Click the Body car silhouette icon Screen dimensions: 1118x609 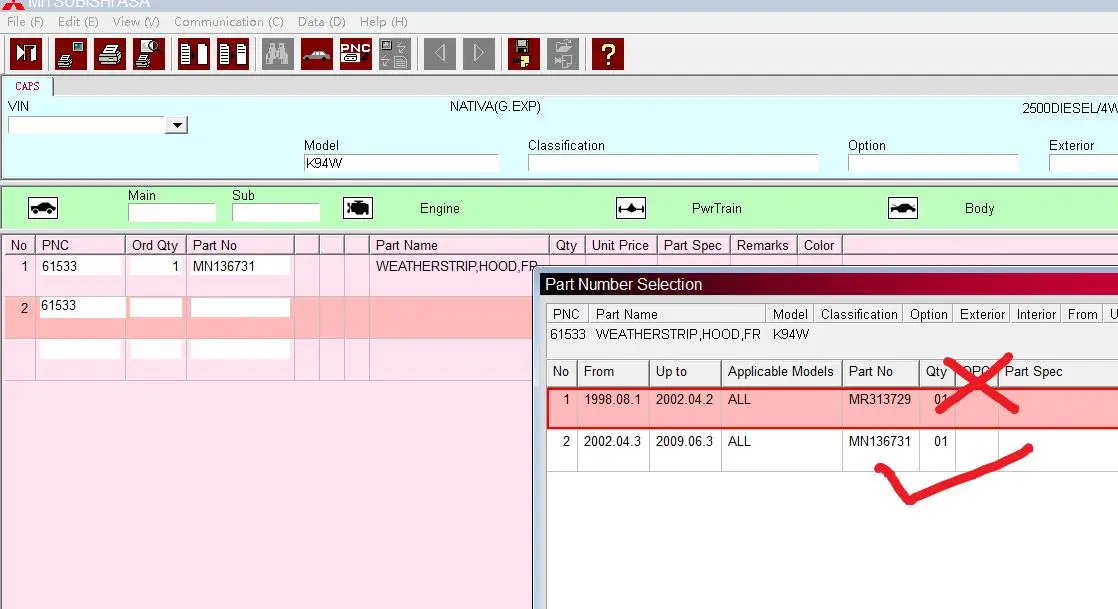[x=903, y=208]
